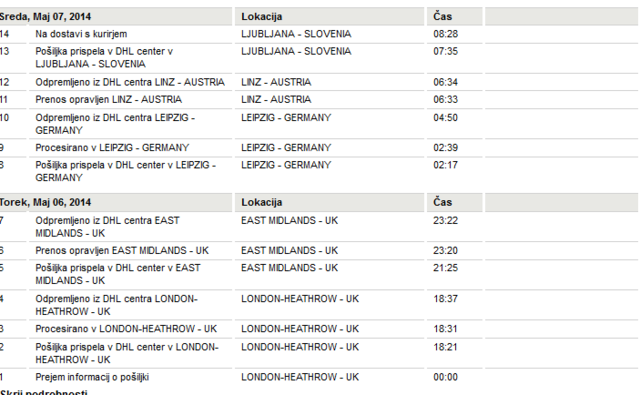Select 'Prenos opravljen EAST MIDLANDS - UK' entry

tap(122, 251)
